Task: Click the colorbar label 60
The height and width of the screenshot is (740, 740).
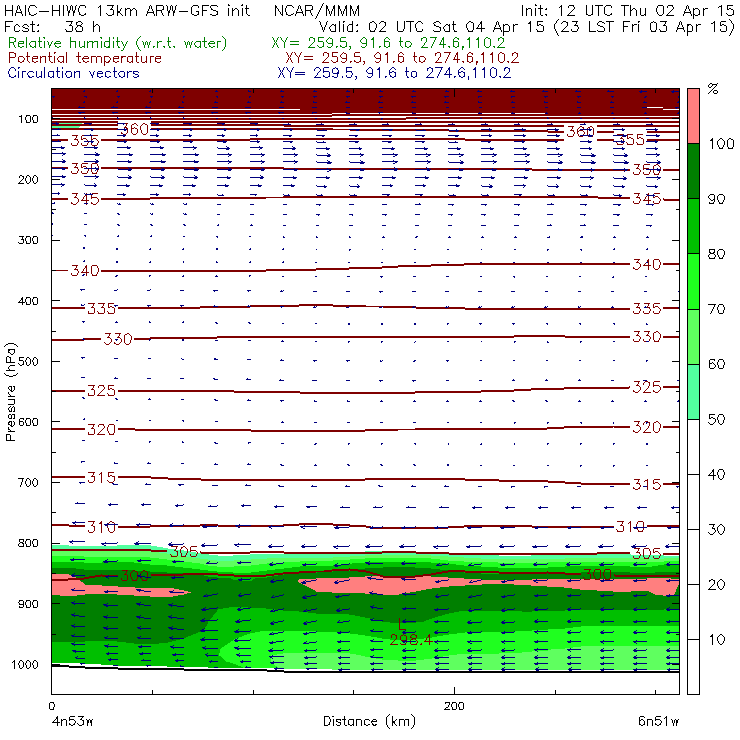Action: click(716, 364)
